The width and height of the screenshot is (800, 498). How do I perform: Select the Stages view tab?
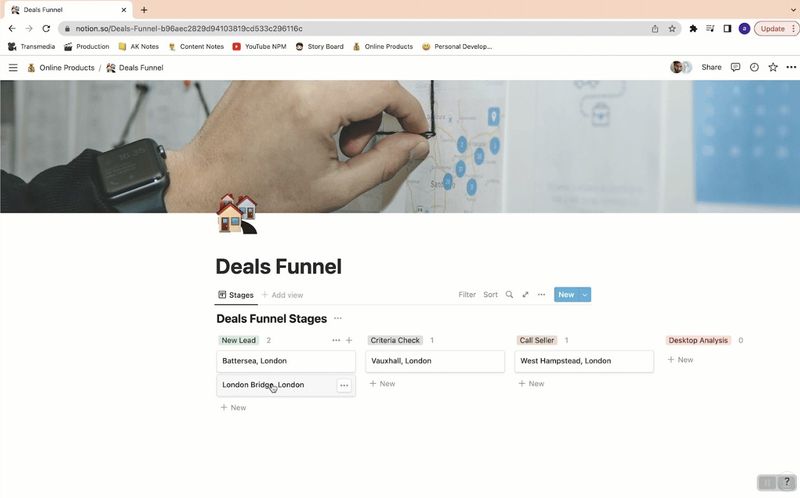point(236,295)
